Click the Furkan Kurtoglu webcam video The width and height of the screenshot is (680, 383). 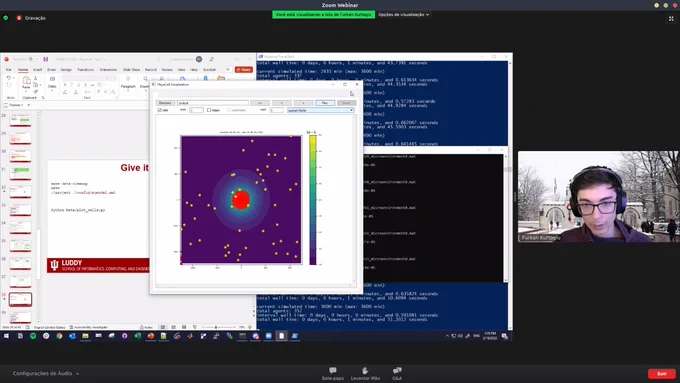tap(598, 196)
